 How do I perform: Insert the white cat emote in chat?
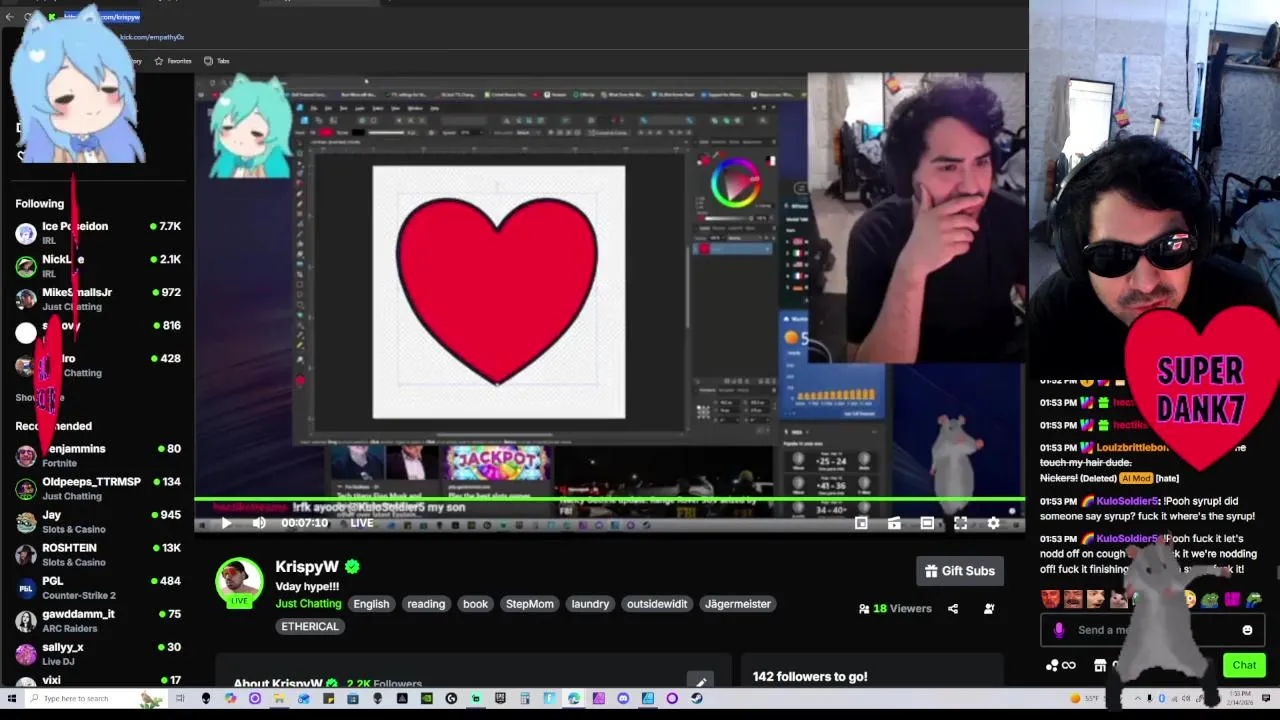1118,599
